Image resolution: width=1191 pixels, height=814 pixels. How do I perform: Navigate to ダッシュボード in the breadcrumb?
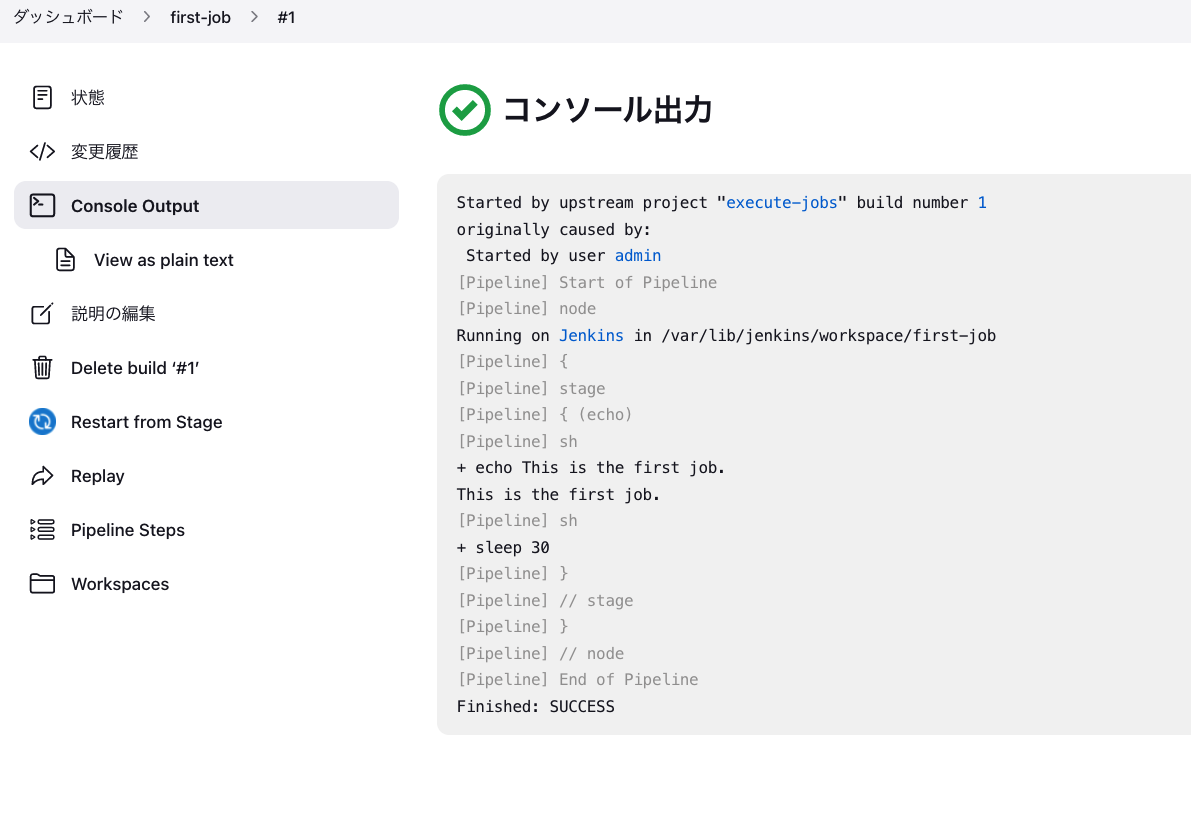click(66, 17)
